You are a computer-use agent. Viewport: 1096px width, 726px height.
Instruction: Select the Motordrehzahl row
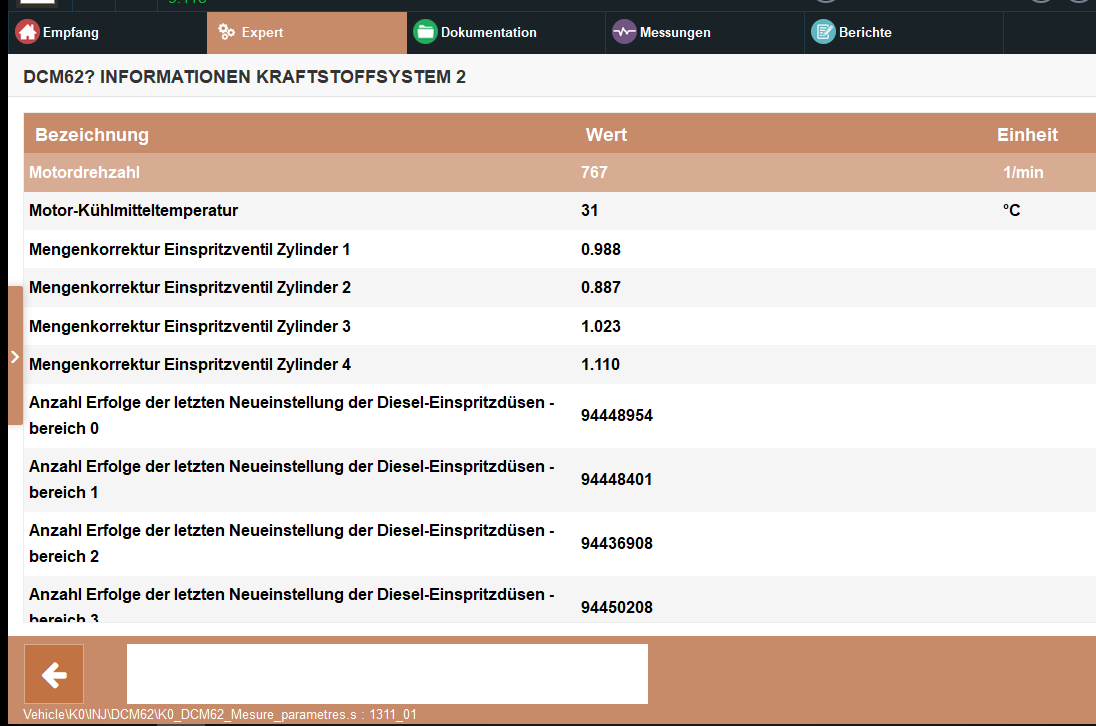click(560, 173)
